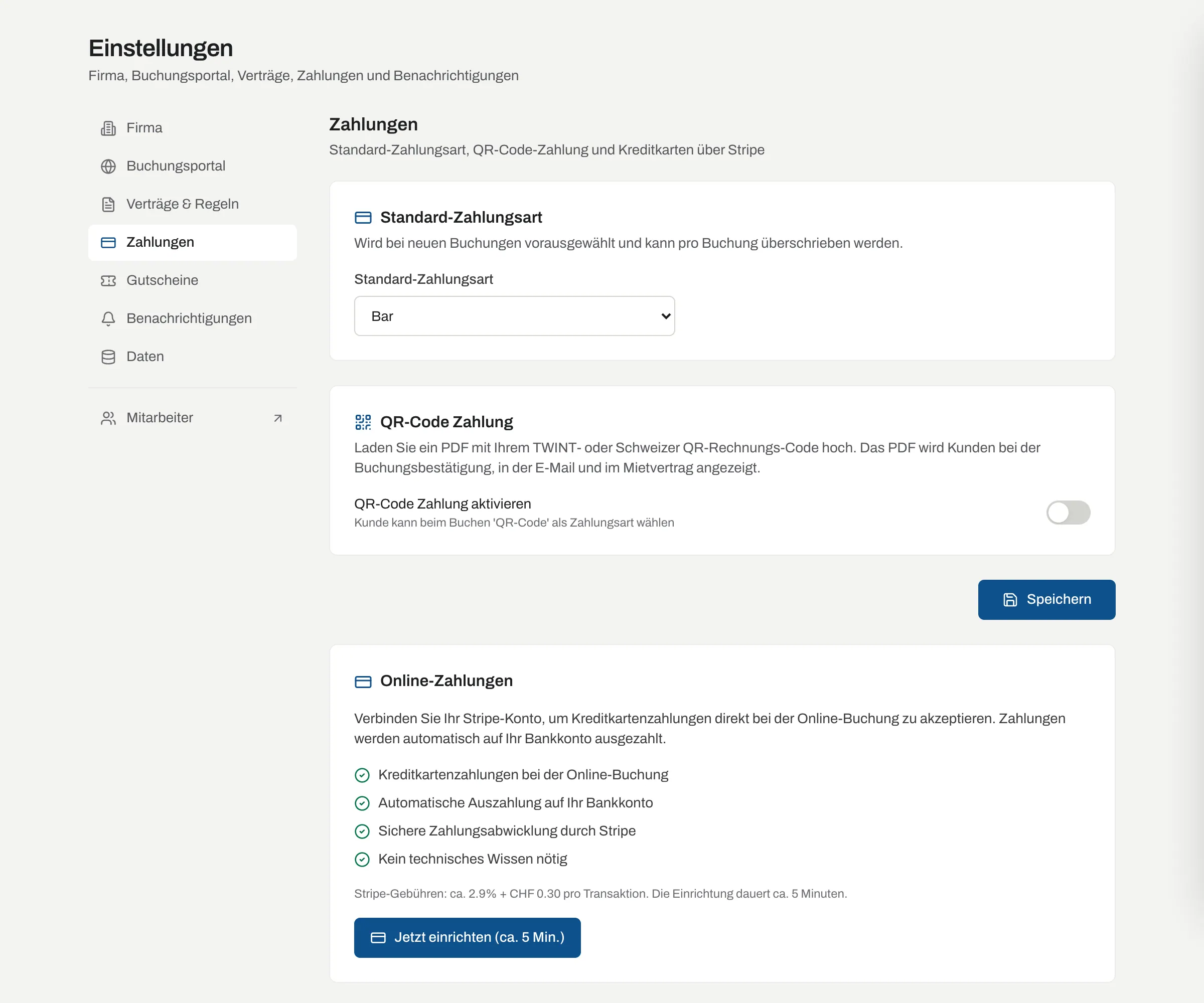
Task: Open the Standard-Zahlungsart dropdown showing Bar
Action: [514, 316]
